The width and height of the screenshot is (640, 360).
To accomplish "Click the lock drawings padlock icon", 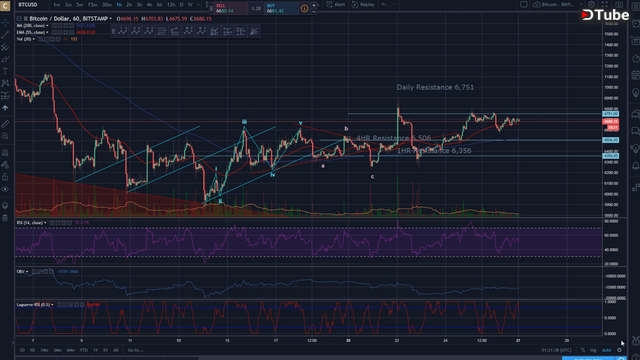I will (x=5, y=177).
